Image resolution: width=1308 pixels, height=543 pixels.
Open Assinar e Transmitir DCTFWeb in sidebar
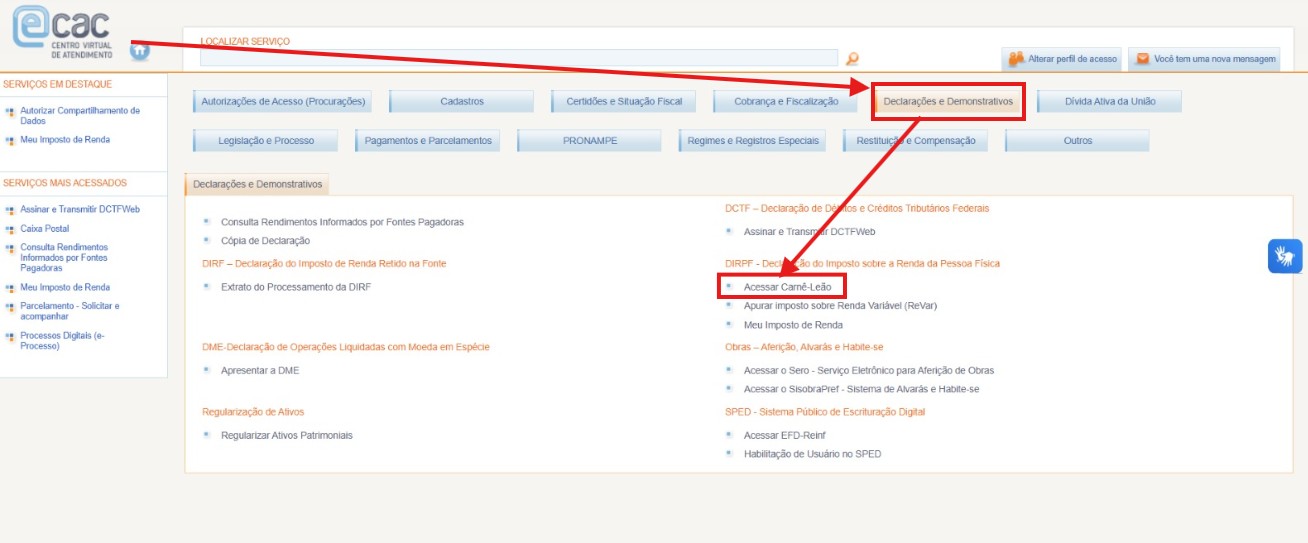[x=79, y=210]
